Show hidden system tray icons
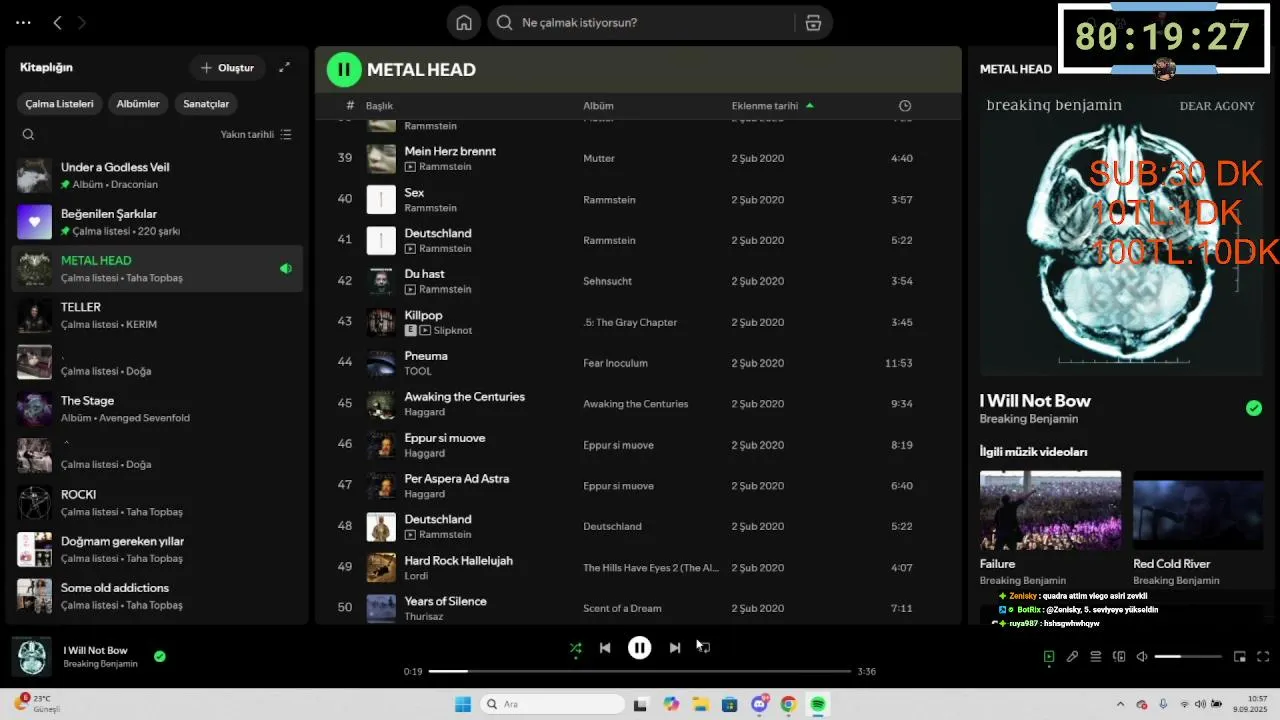1280x720 pixels. coord(1120,704)
